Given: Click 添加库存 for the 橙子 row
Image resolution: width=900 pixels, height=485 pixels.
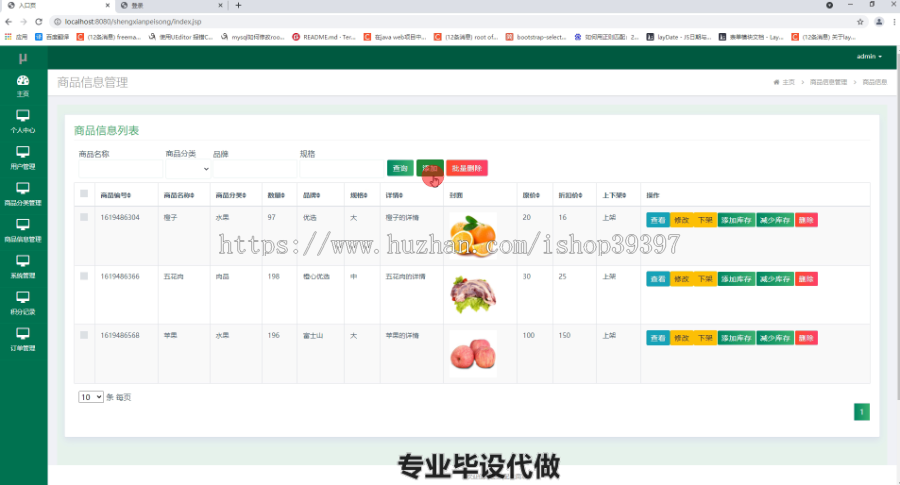Looking at the screenshot, I should tap(736, 220).
